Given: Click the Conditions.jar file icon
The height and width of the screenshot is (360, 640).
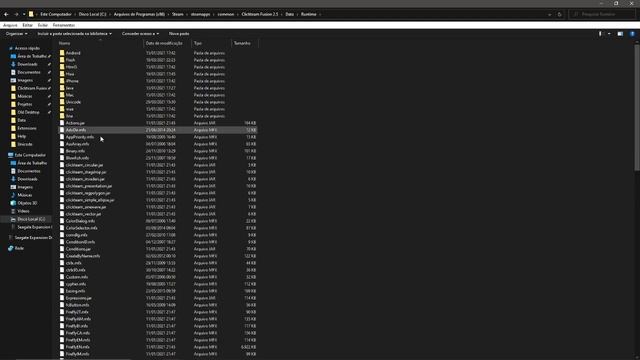Looking at the screenshot, I should (x=62, y=249).
